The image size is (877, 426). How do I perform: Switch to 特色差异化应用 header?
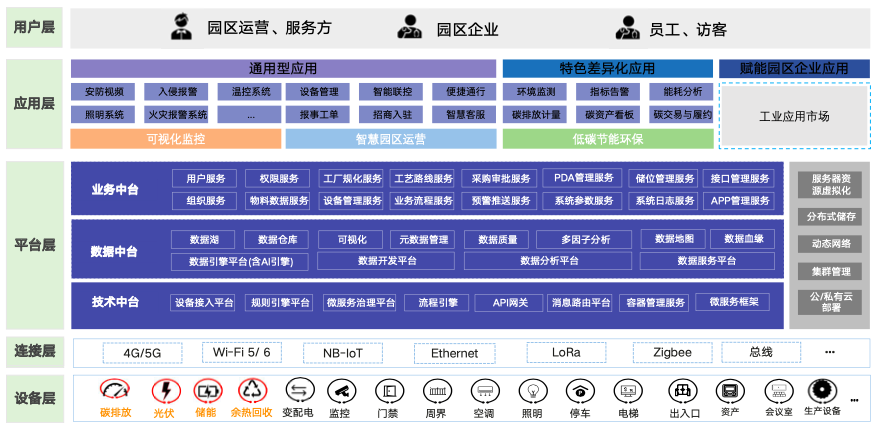click(607, 69)
